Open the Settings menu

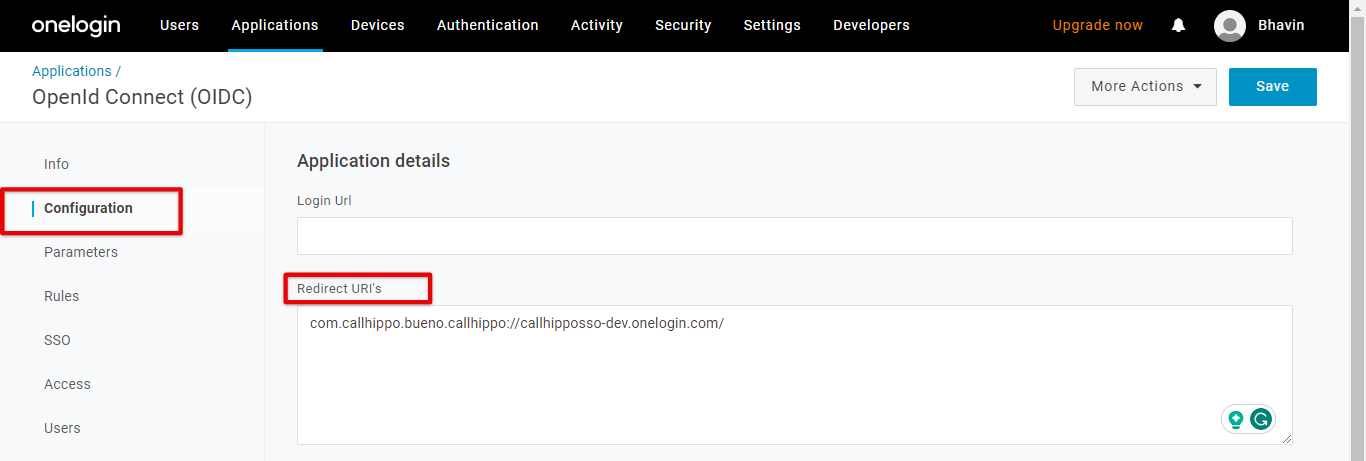(772, 25)
